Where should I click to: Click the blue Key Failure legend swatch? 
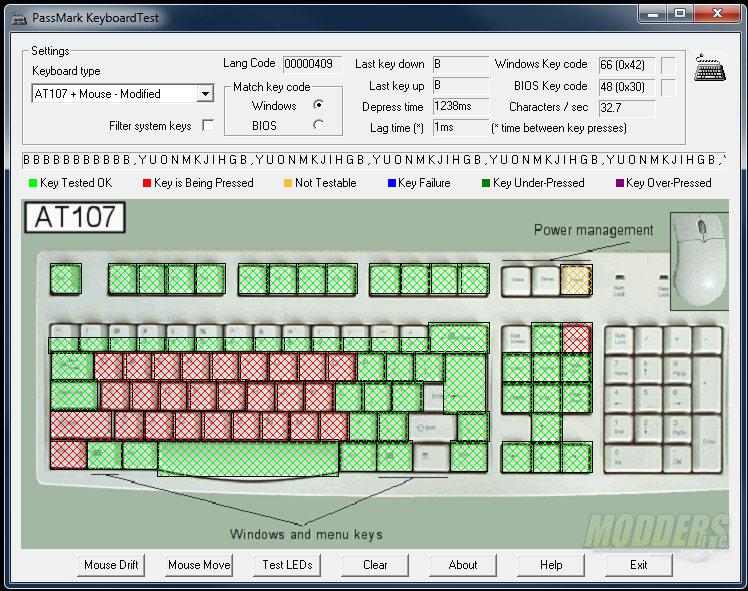392,183
